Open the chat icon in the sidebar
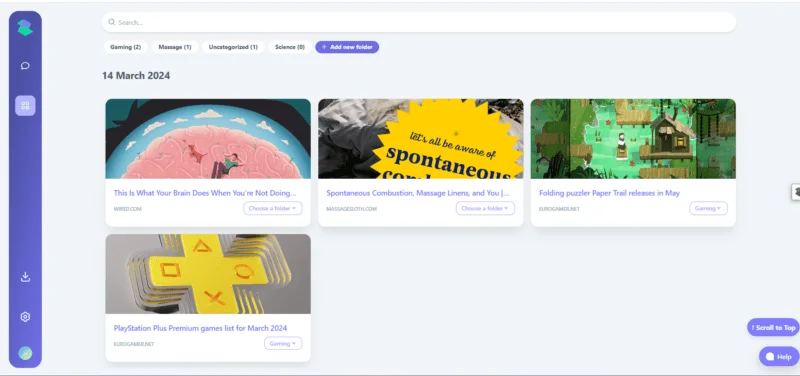The width and height of the screenshot is (800, 376). coord(25,66)
